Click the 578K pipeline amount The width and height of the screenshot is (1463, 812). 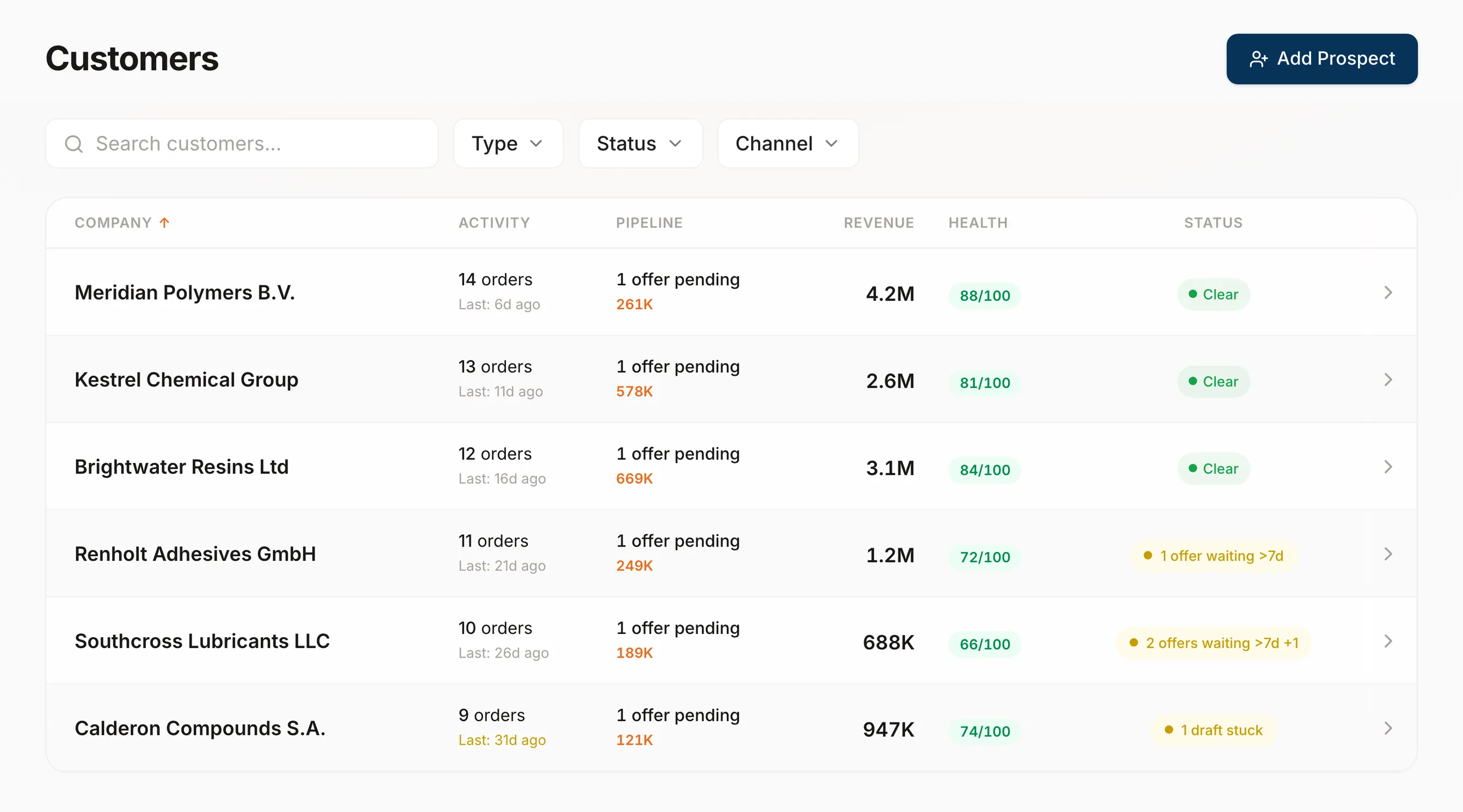[x=634, y=391]
